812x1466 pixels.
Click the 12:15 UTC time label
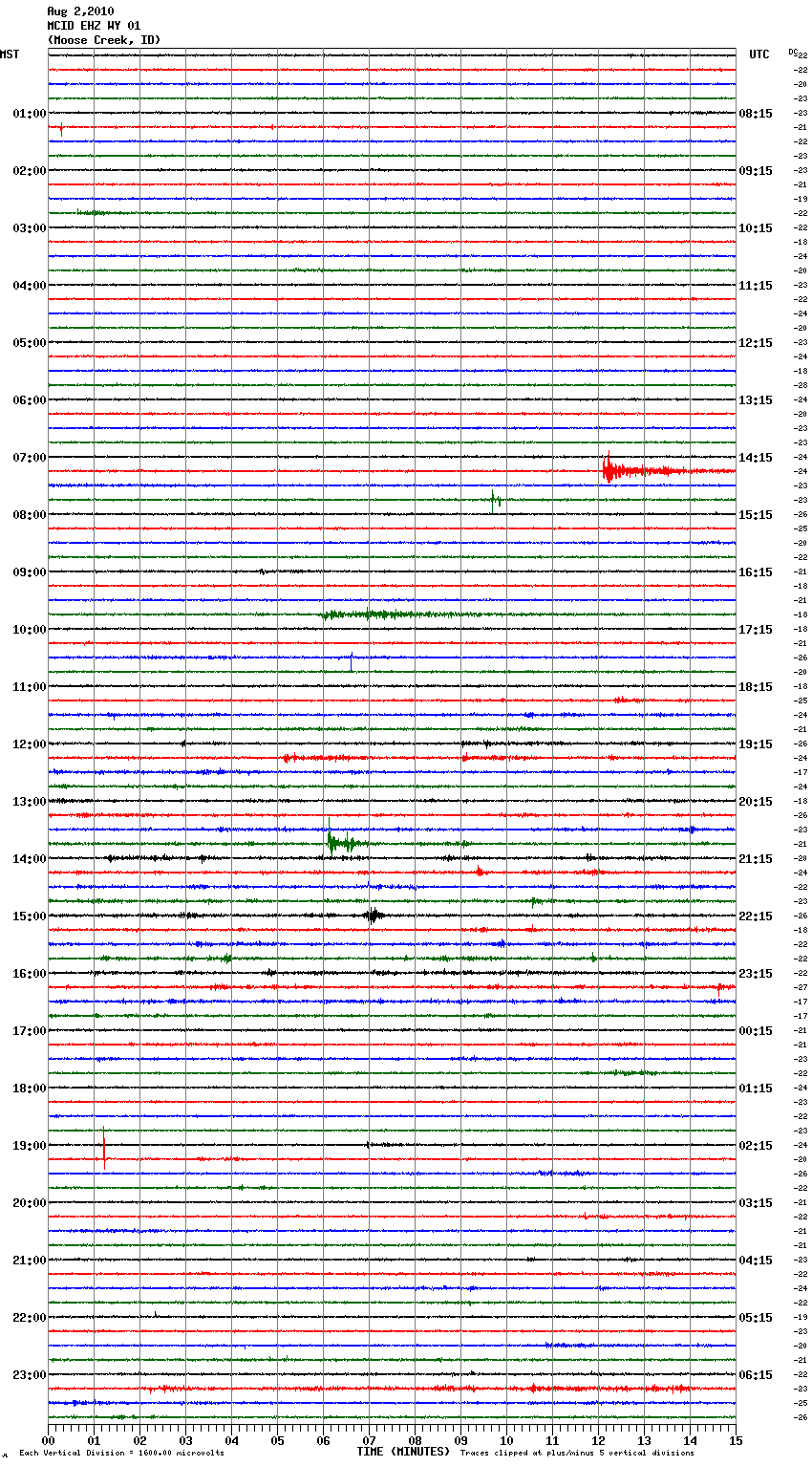coord(756,343)
